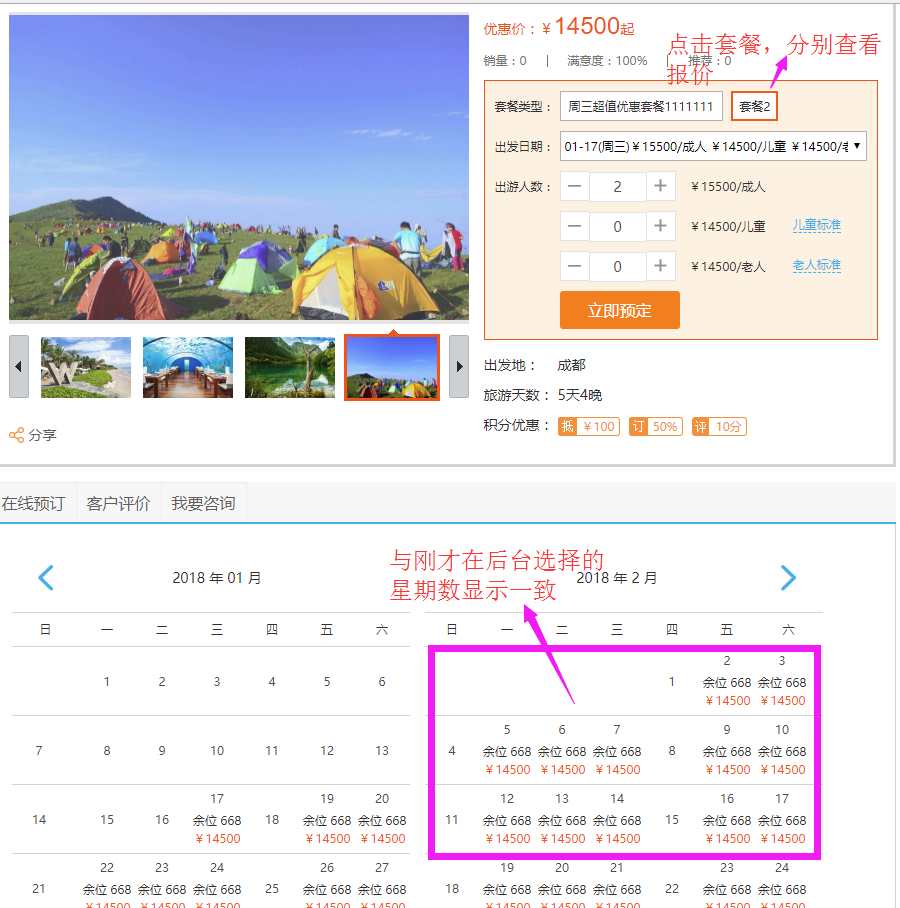Go to previous calendar month
Viewport: 900px width, 908px height.
point(46,578)
